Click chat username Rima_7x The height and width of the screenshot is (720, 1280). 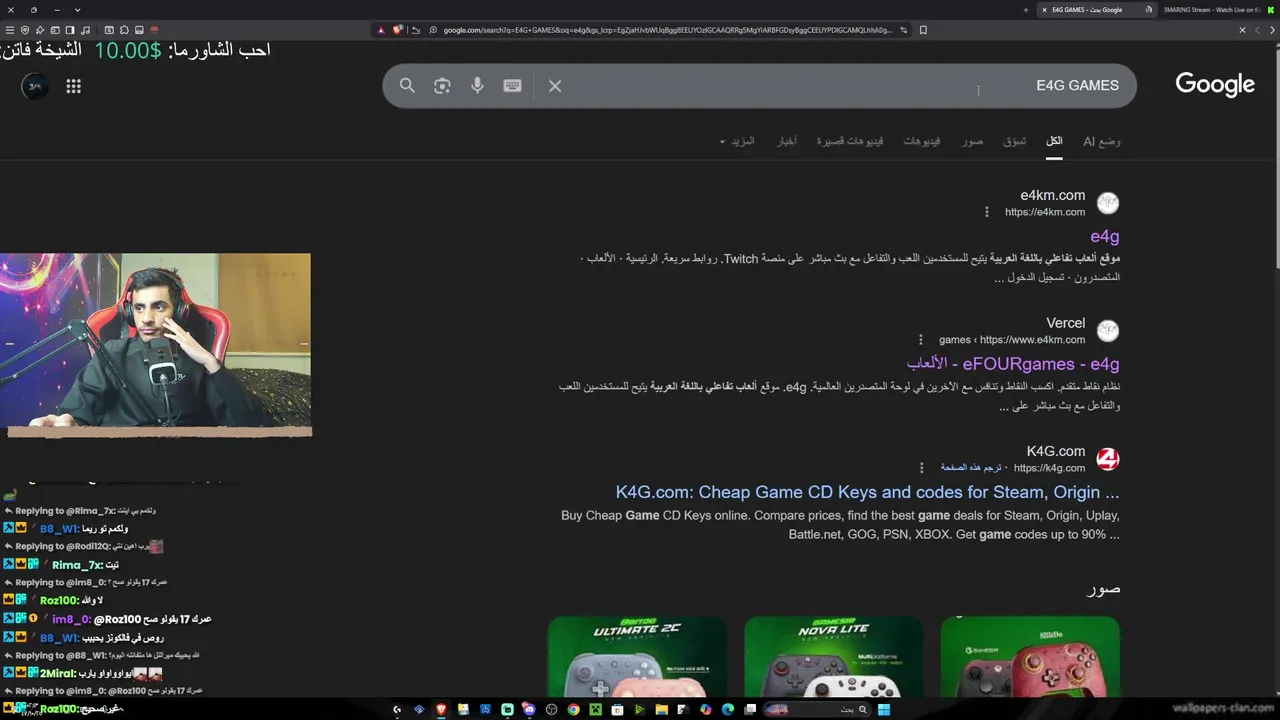(x=77, y=565)
